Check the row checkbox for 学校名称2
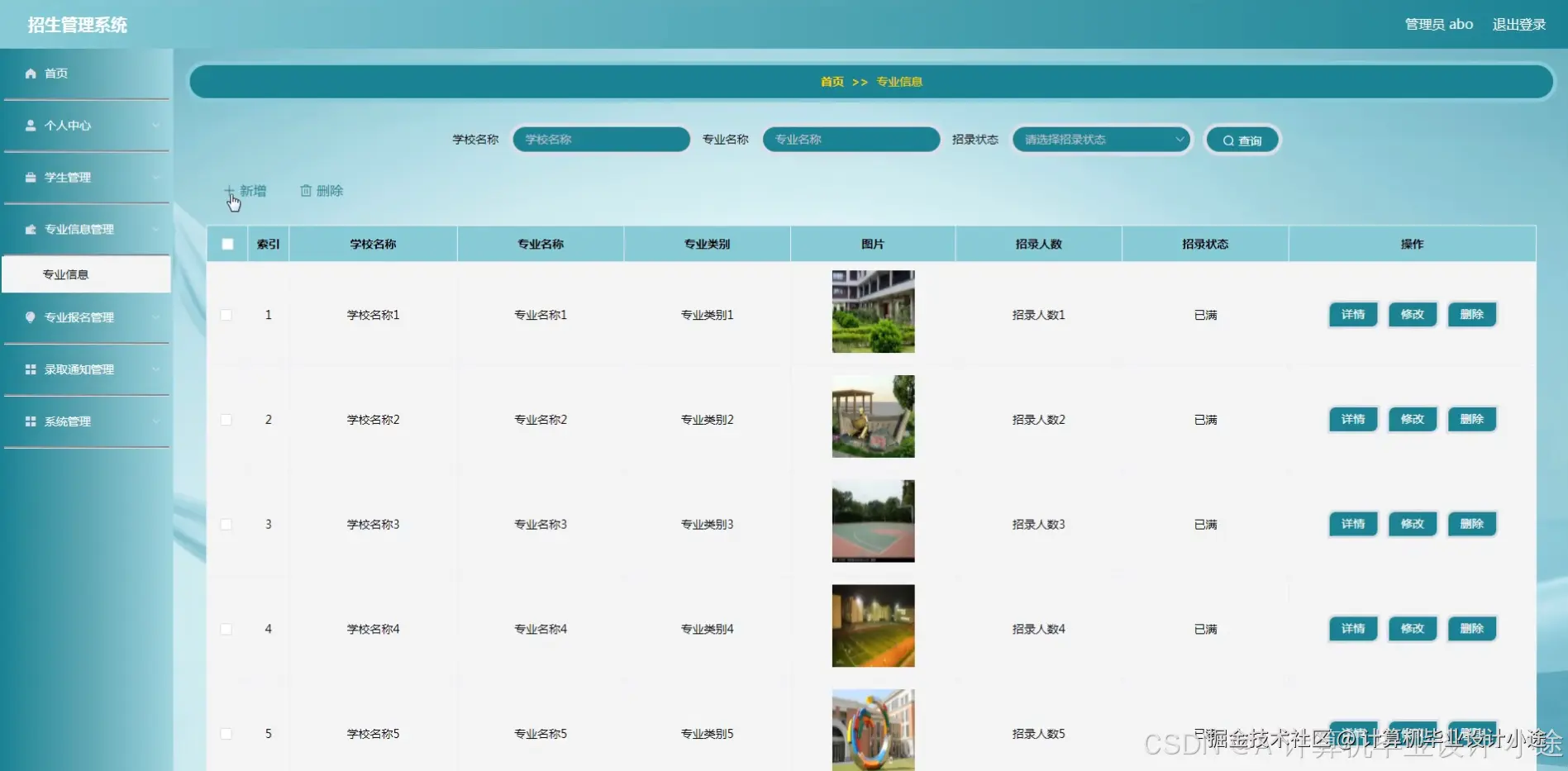The image size is (1568, 771). 226,420
